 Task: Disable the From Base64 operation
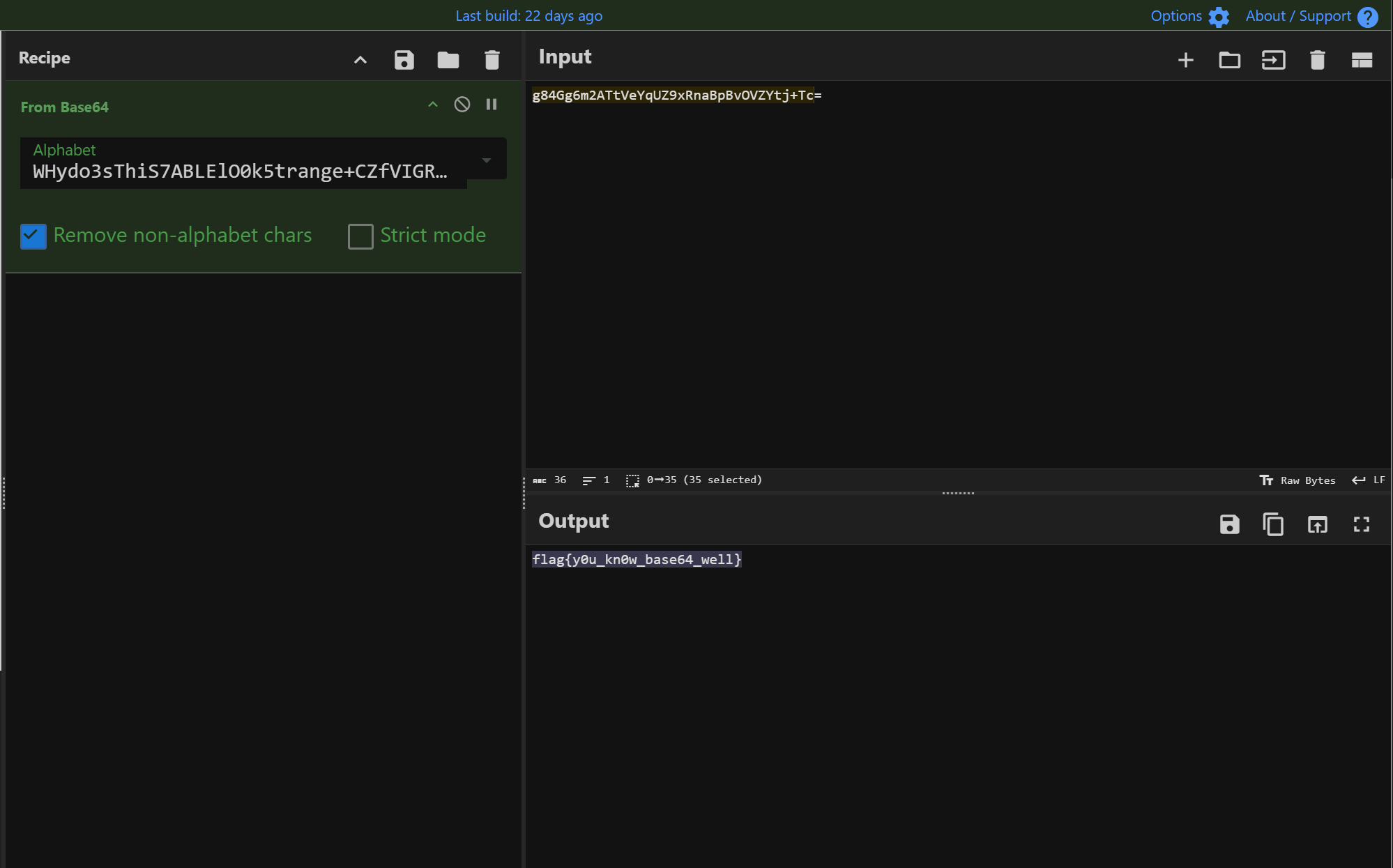click(x=462, y=105)
